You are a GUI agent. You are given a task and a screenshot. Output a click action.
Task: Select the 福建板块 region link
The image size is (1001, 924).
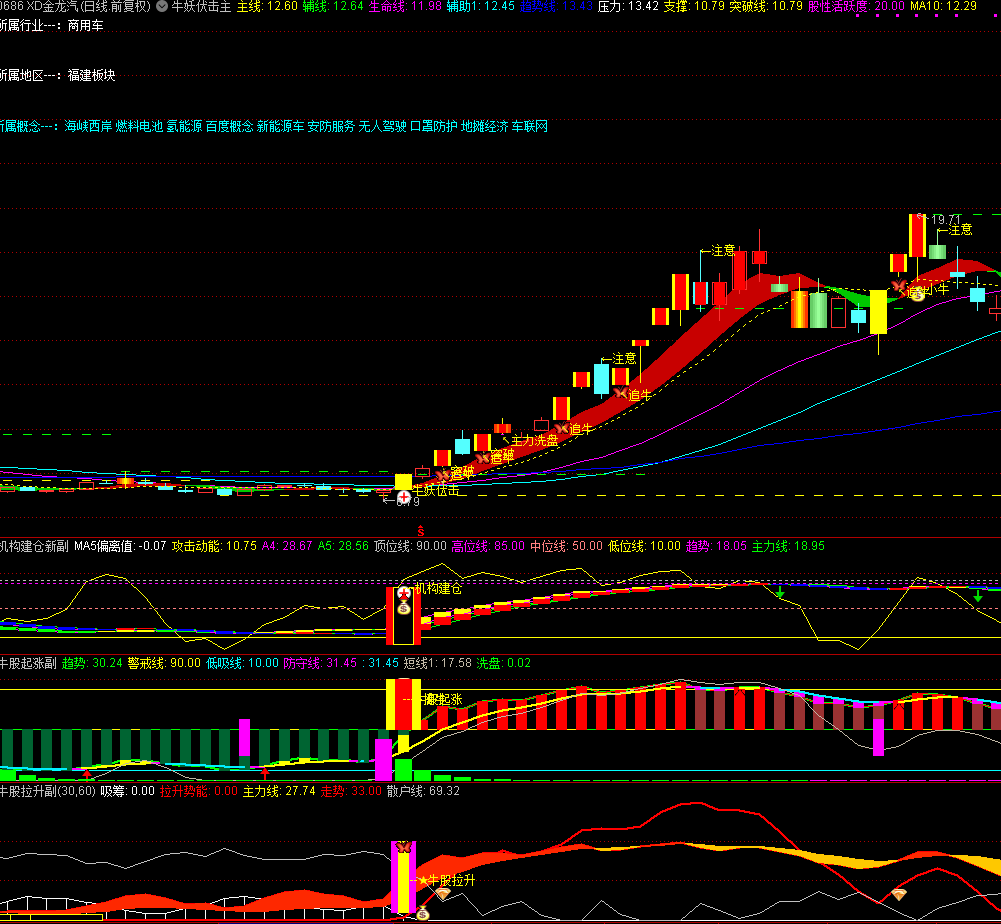coord(92,75)
